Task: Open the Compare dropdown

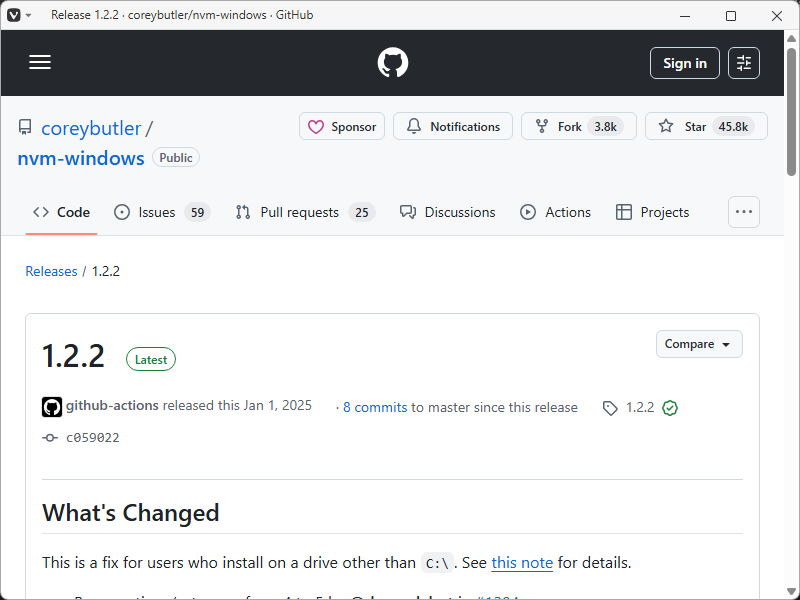Action: [x=699, y=343]
